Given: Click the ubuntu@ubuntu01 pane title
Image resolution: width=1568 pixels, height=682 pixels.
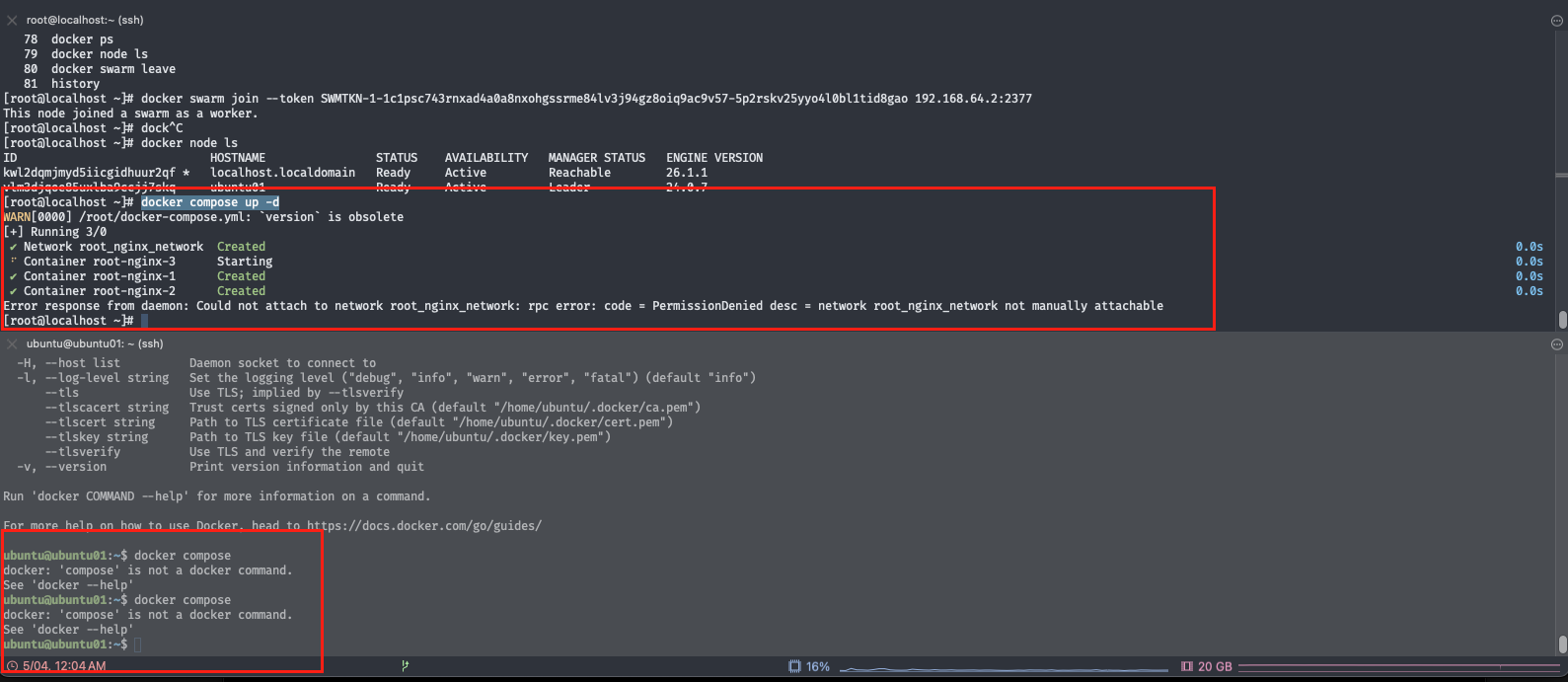Looking at the screenshot, I should 95,343.
